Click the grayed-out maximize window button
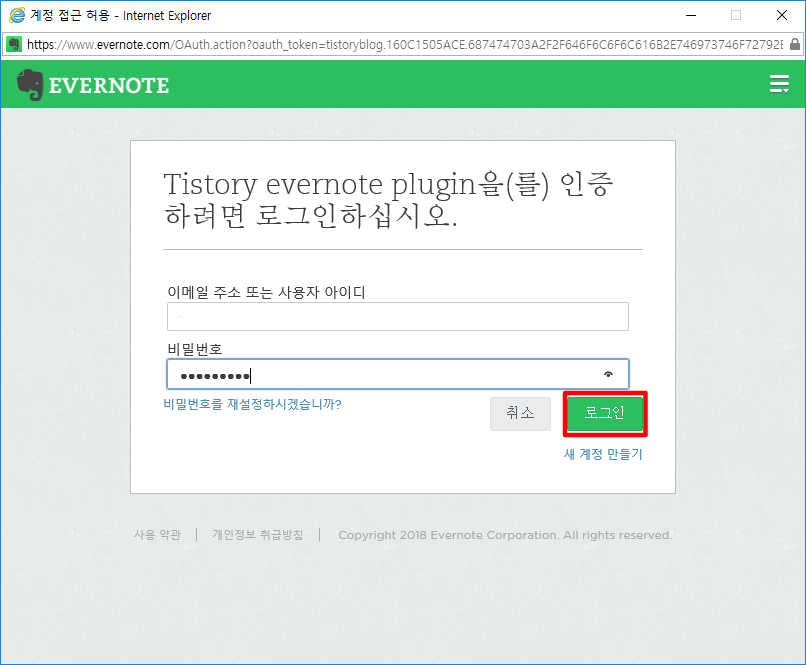806x665 pixels. click(736, 15)
